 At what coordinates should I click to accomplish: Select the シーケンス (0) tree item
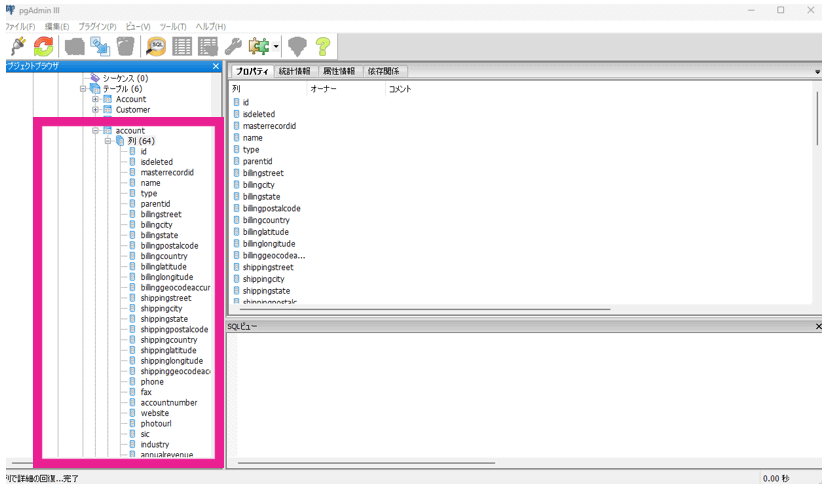[125, 78]
